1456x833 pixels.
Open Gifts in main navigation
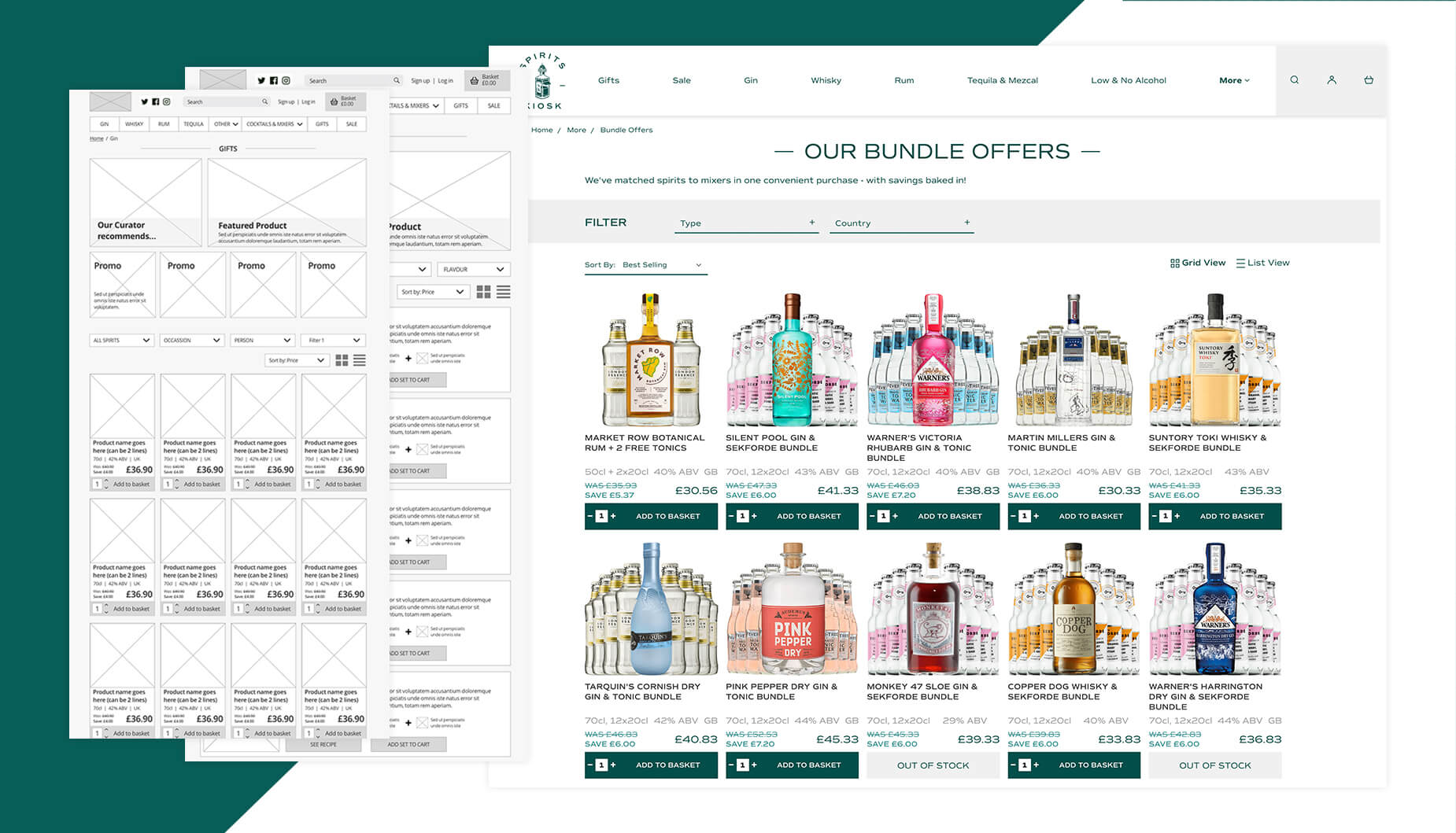point(608,80)
